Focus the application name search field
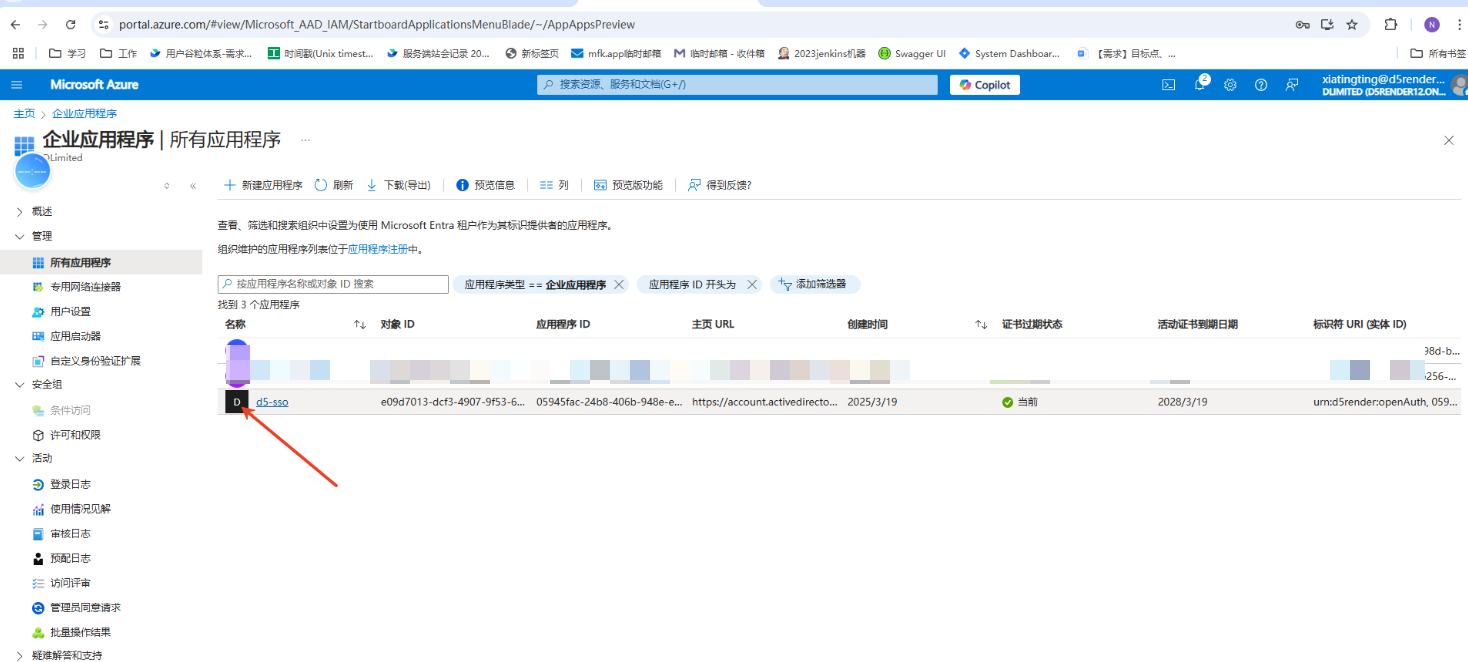Screen dimensions: 1468x662 pos(333,284)
